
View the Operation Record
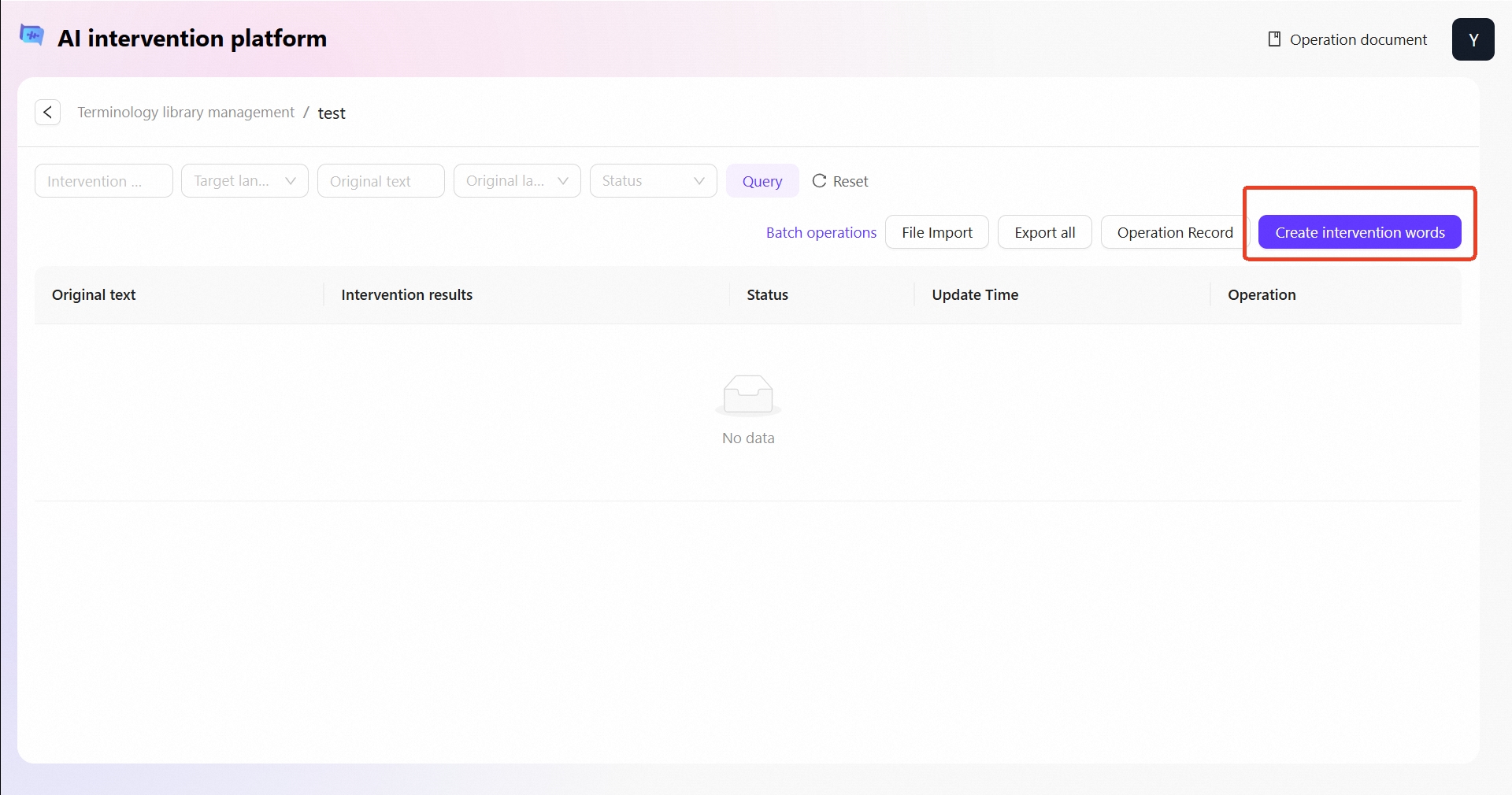pos(1174,232)
